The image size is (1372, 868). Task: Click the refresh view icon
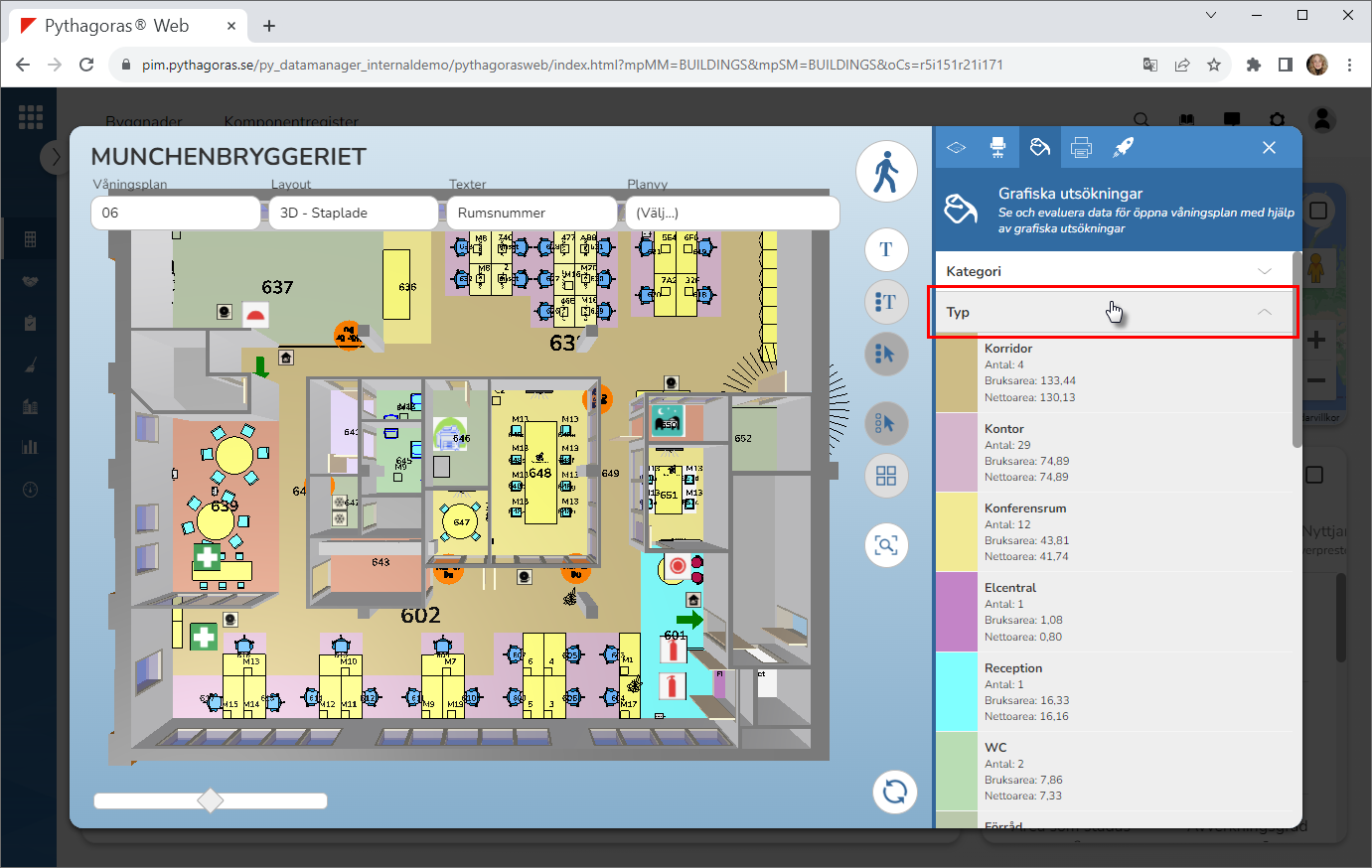(x=894, y=792)
